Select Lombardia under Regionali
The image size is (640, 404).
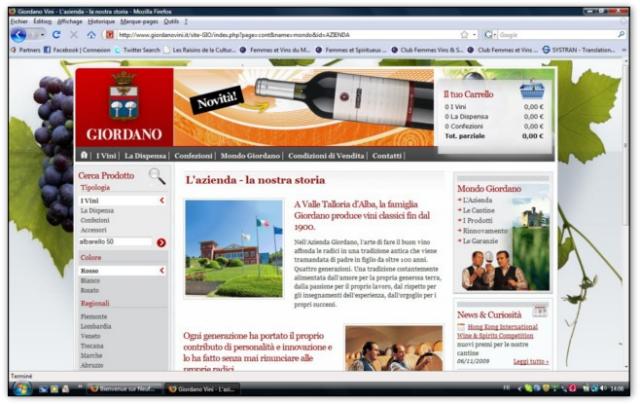coord(96,326)
